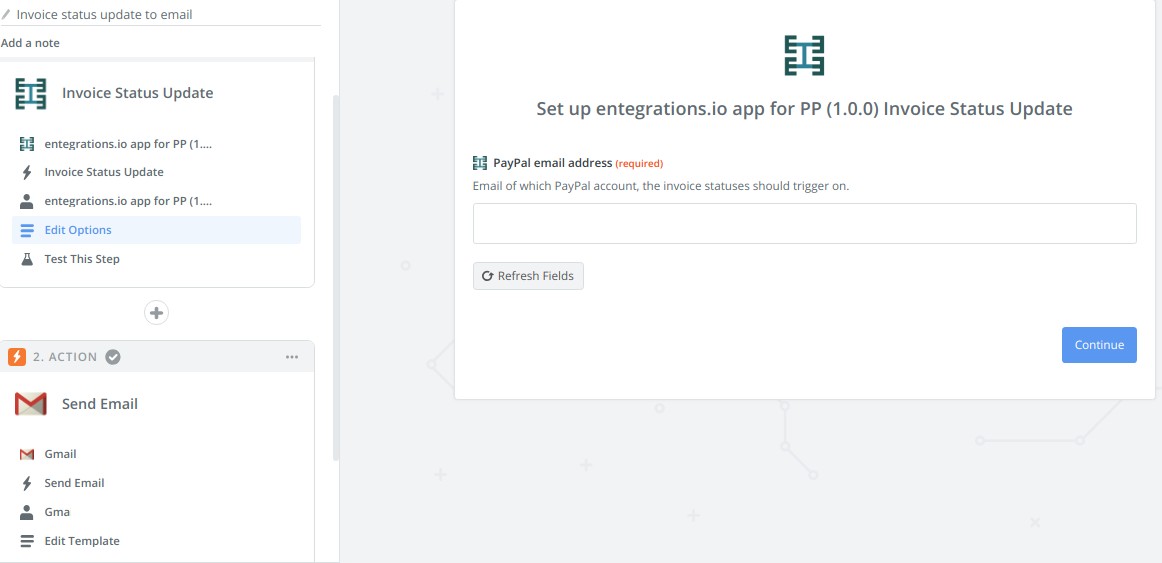
Task: Click the sidebar vertical scrollbar
Action: 336,278
